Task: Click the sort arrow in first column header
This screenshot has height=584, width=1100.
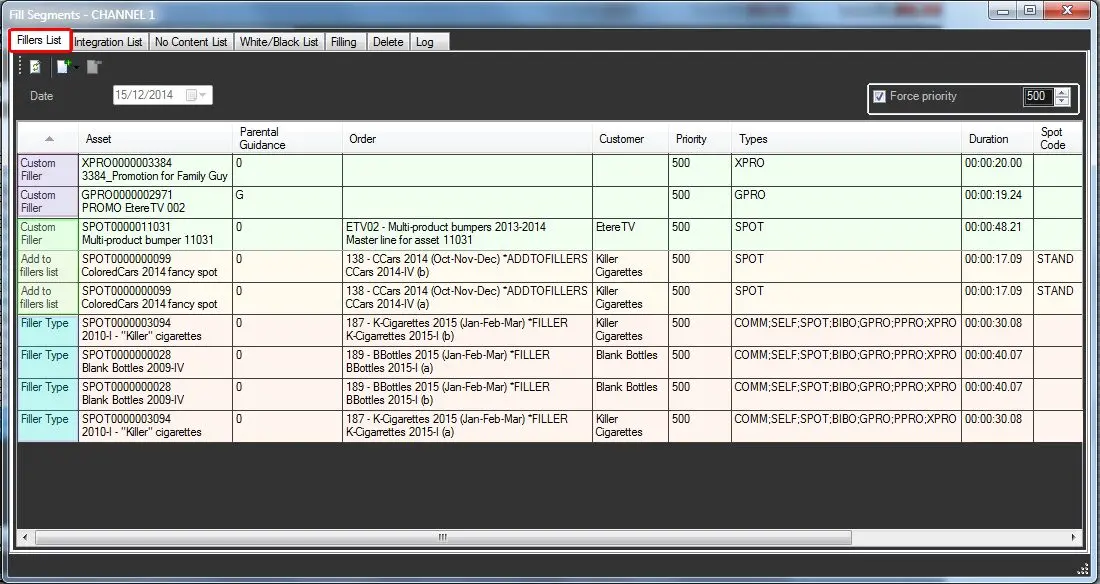Action: [49, 139]
